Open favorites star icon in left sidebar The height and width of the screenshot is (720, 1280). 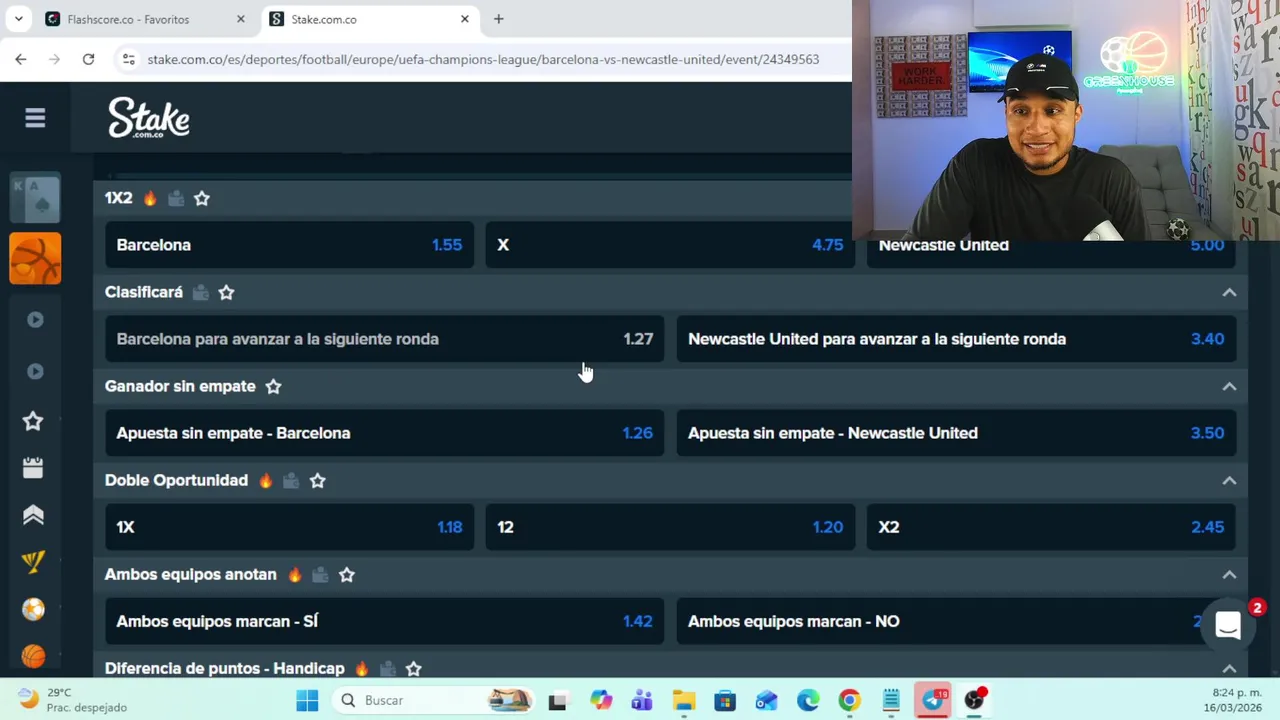tap(33, 421)
